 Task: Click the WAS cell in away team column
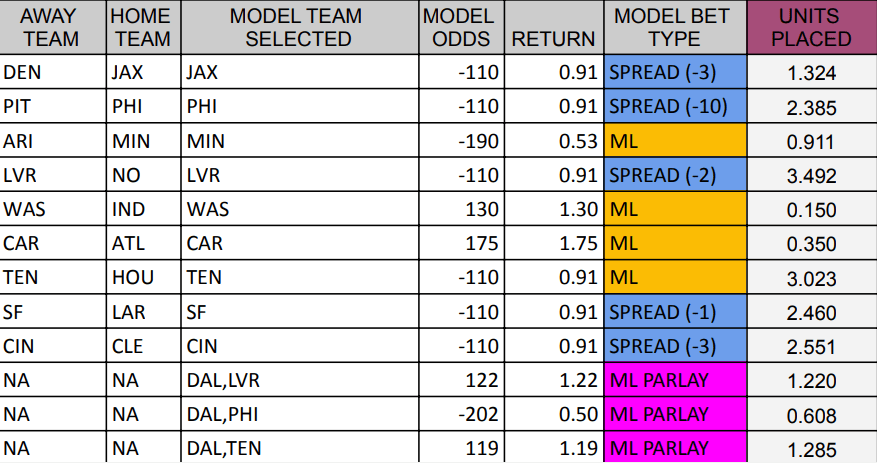[51, 209]
